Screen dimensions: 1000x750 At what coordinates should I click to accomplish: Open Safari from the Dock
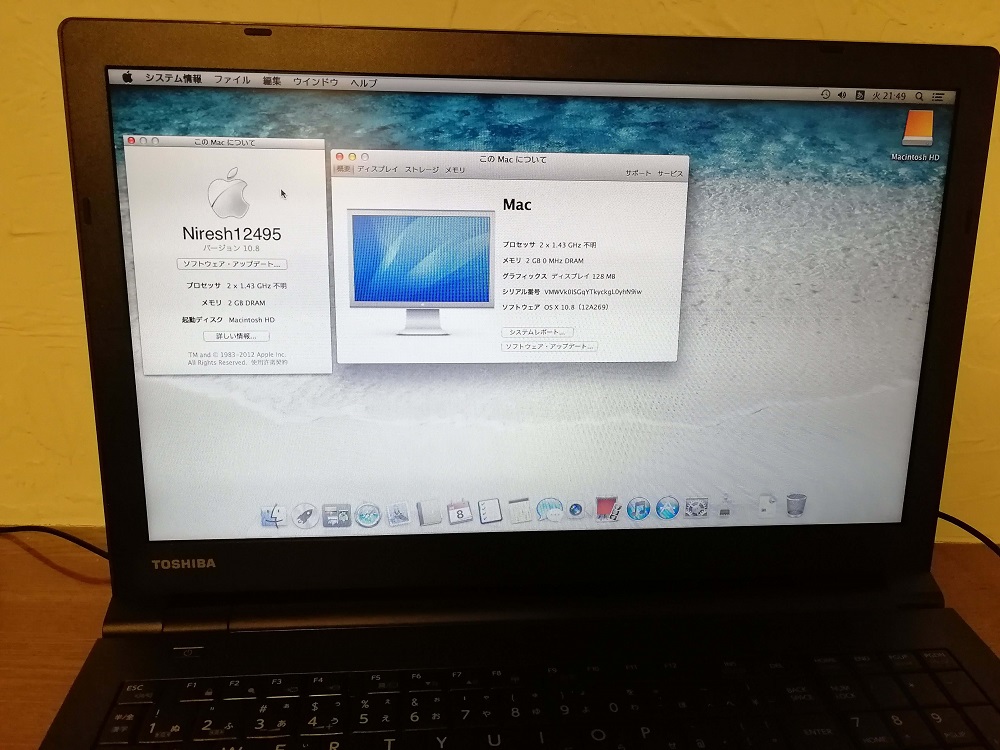tap(368, 513)
